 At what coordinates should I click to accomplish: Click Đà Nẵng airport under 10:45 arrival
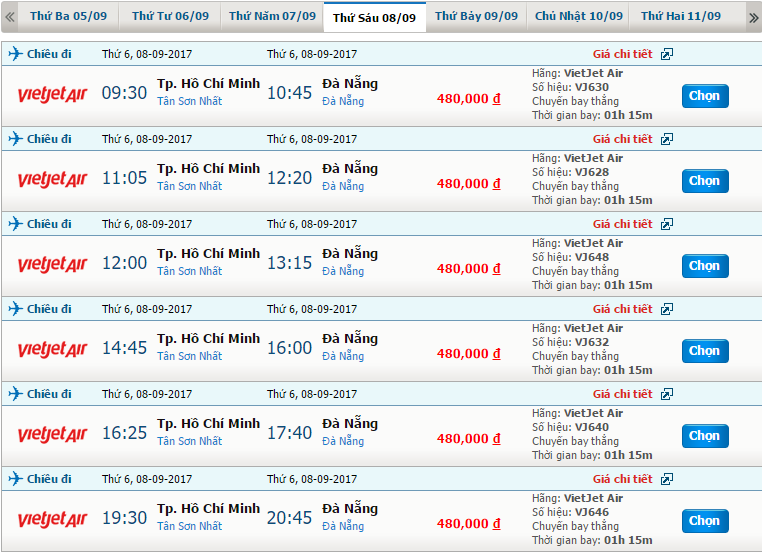coord(343,101)
